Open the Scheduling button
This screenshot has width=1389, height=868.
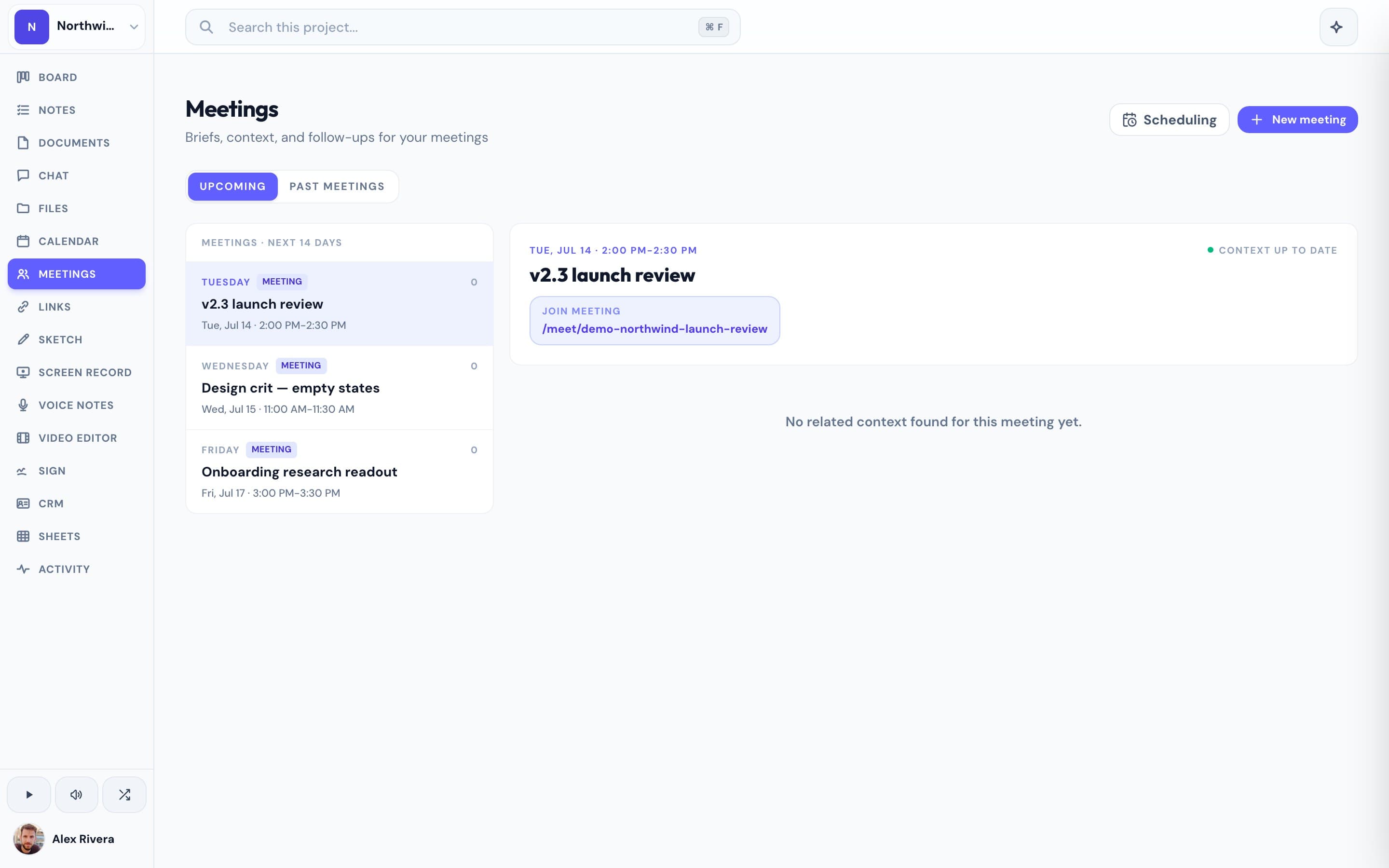pyautogui.click(x=1169, y=120)
